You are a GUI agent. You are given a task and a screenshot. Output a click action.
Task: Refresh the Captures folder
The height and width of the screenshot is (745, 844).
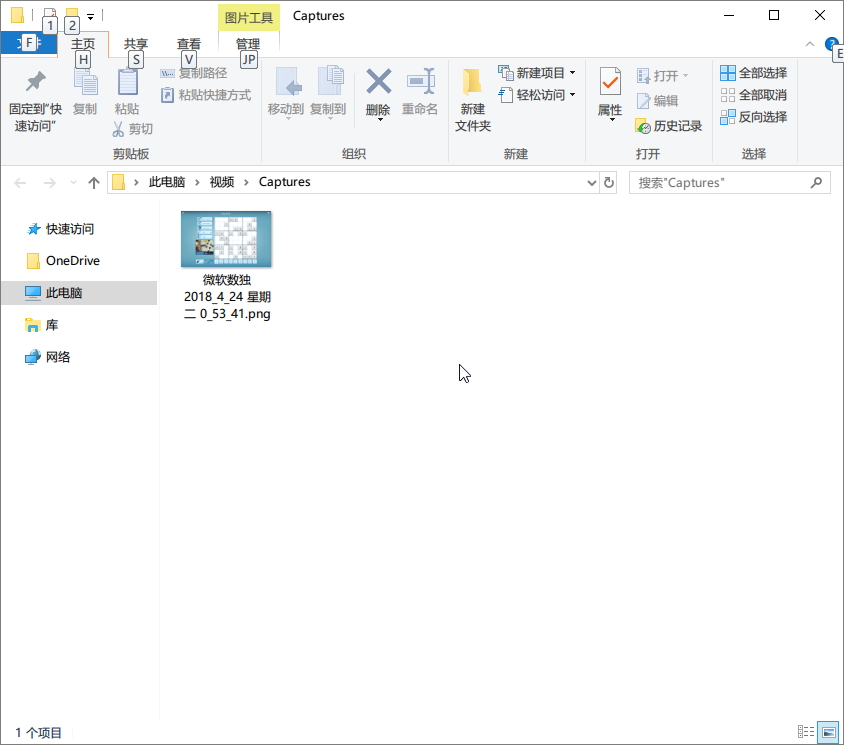609,182
